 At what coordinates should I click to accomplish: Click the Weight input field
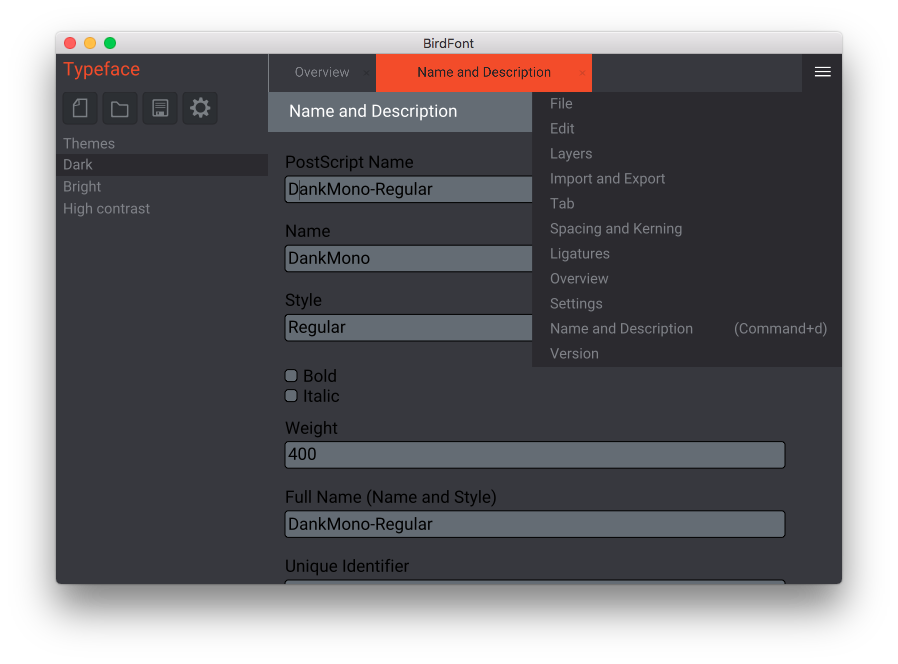[x=534, y=455]
